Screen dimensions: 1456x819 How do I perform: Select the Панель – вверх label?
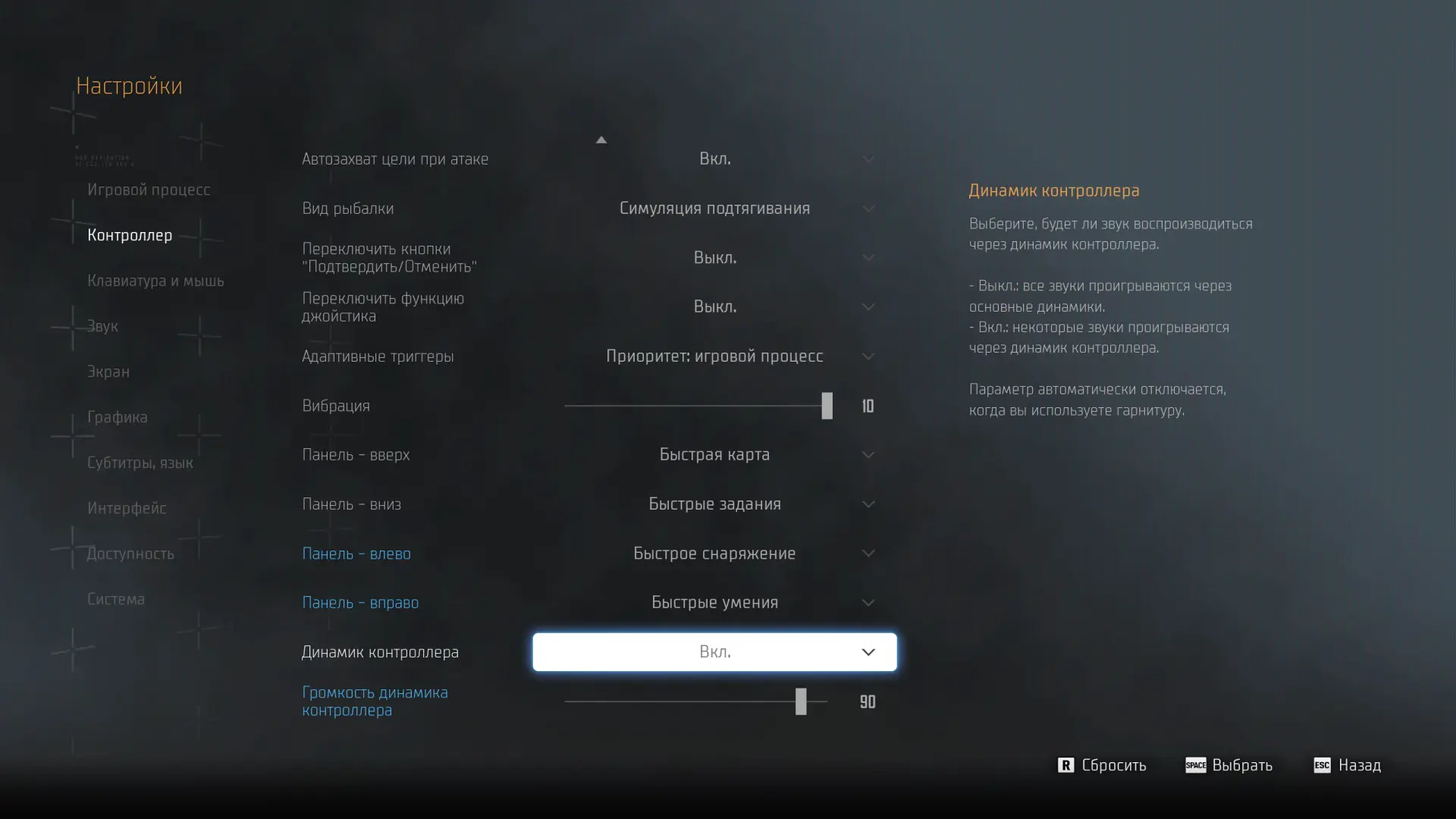tap(356, 455)
